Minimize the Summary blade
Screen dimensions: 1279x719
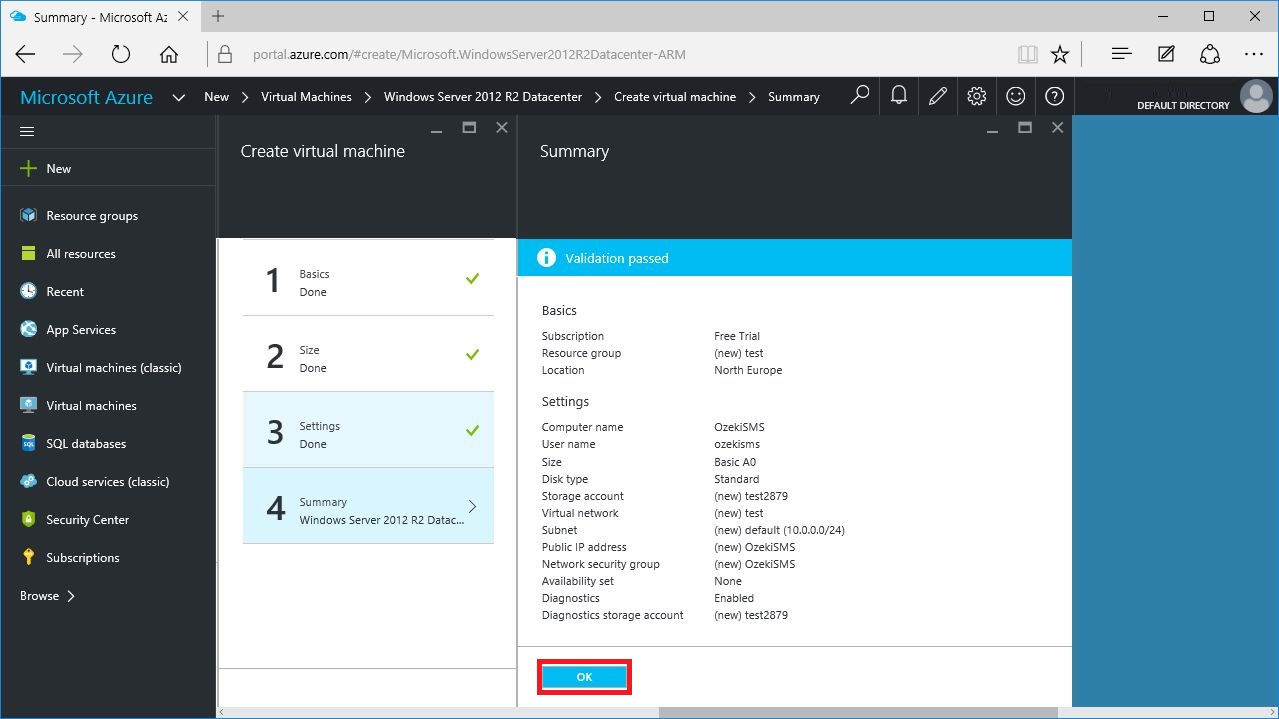pyautogui.click(x=991, y=129)
